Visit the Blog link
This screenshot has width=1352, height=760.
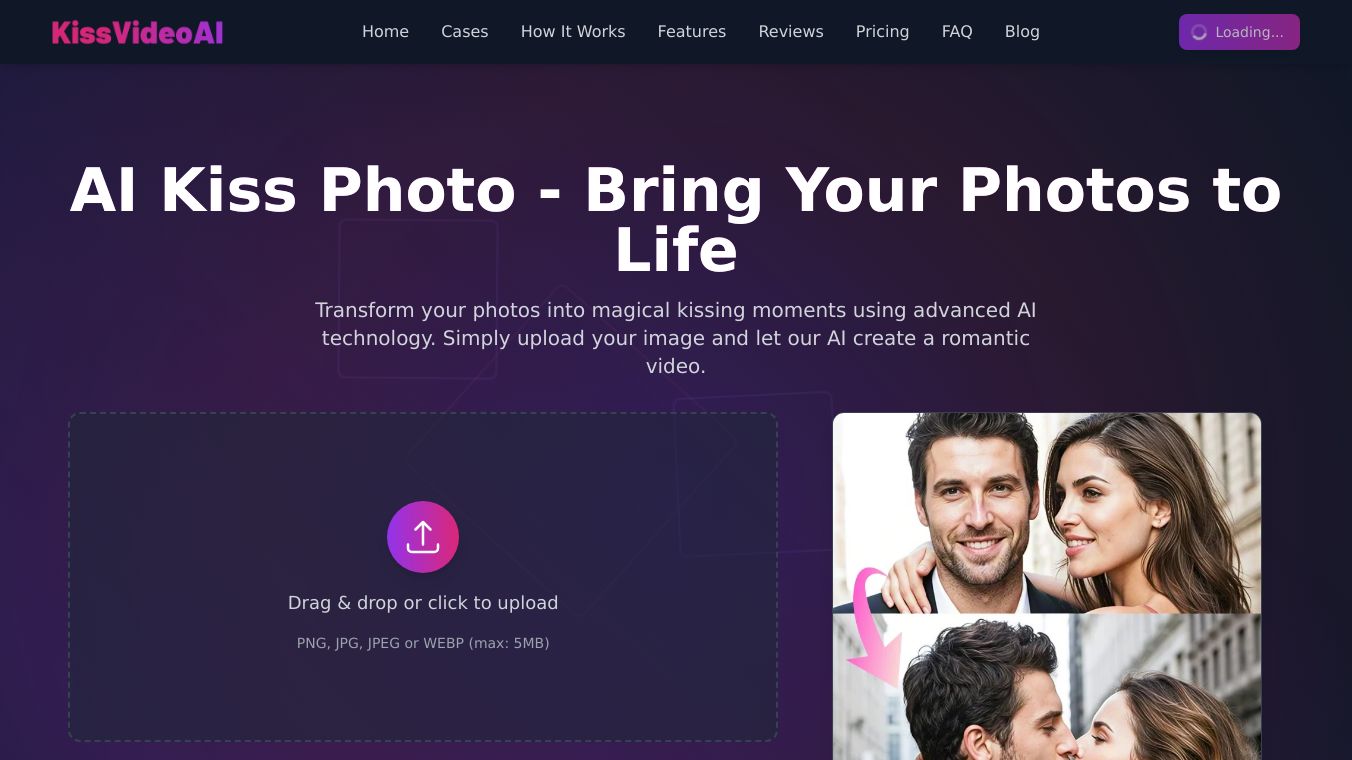[x=1022, y=32]
